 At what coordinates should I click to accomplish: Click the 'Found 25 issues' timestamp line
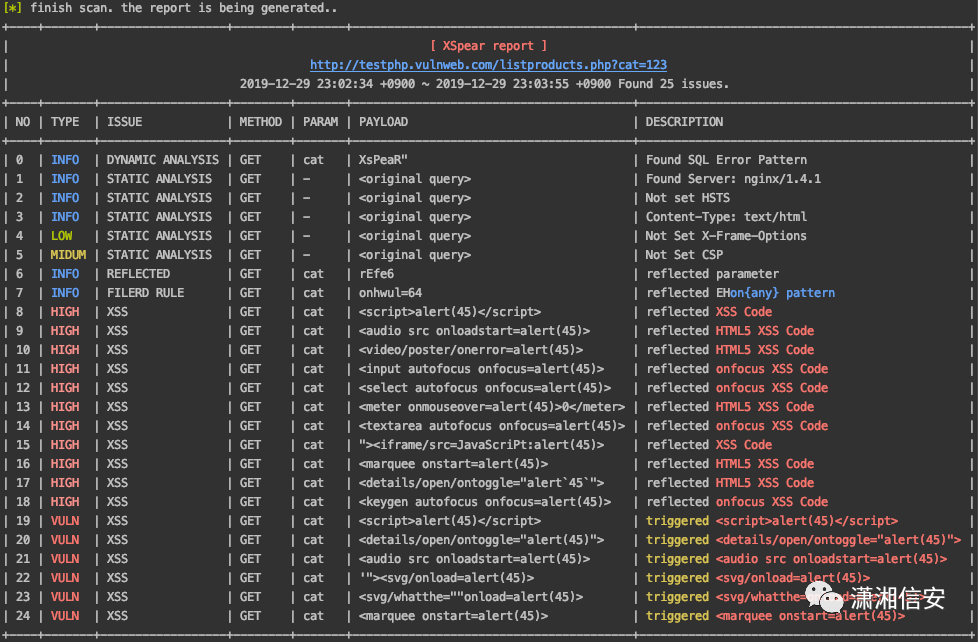click(484, 84)
